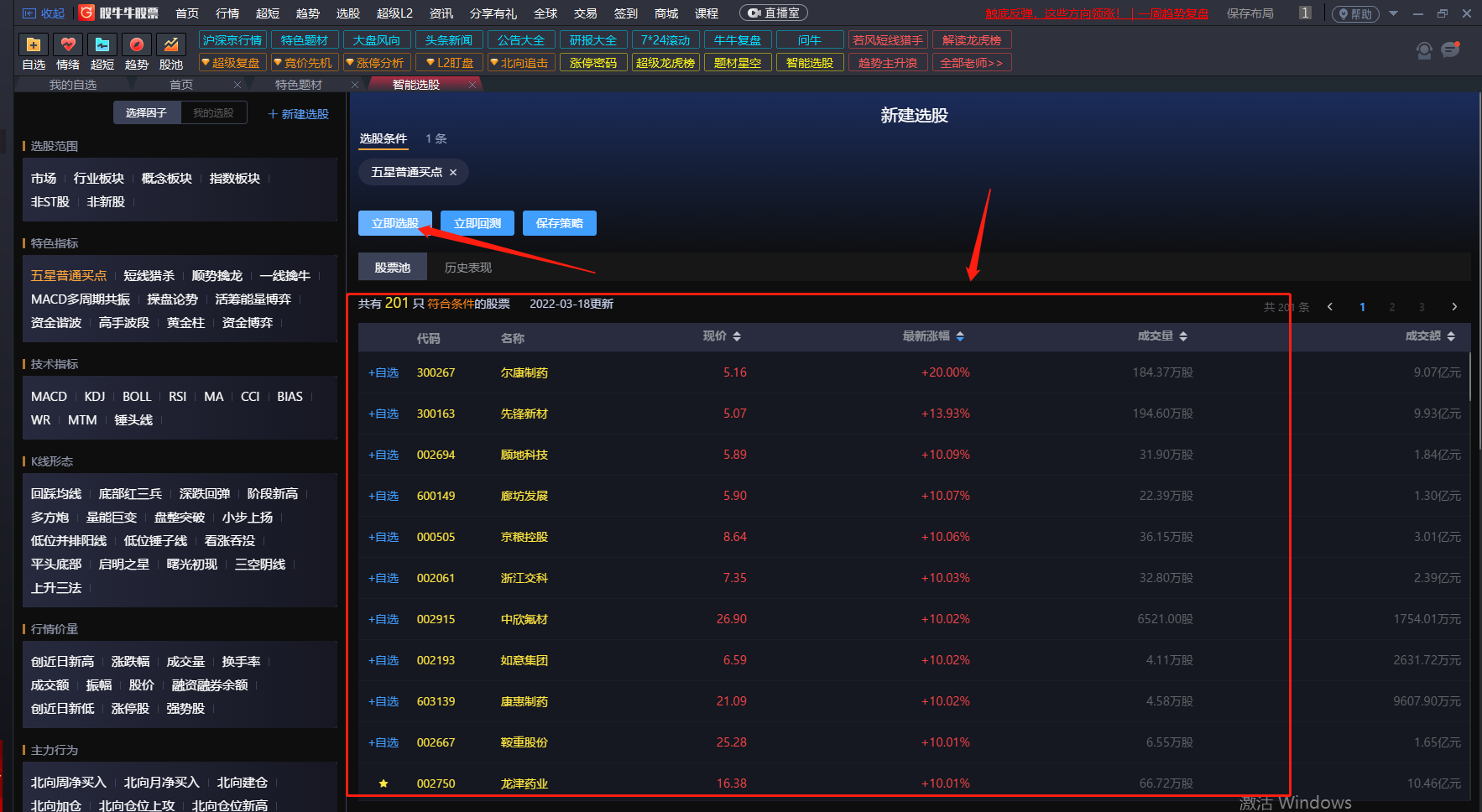The image size is (1482, 812).
Task: Click the layout number 1 icon
Action: [1305, 13]
